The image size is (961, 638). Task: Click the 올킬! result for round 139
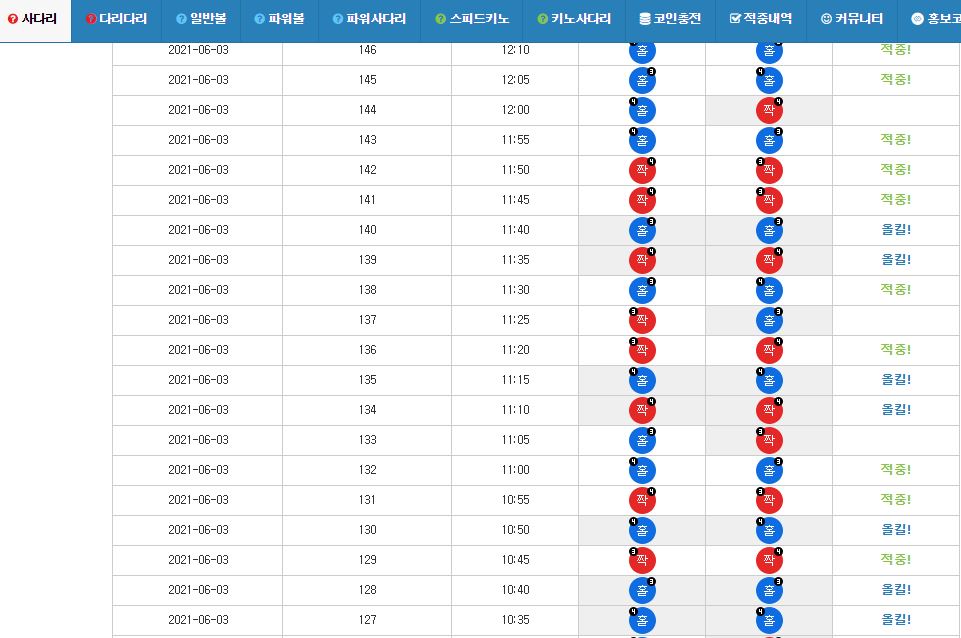click(x=895, y=260)
